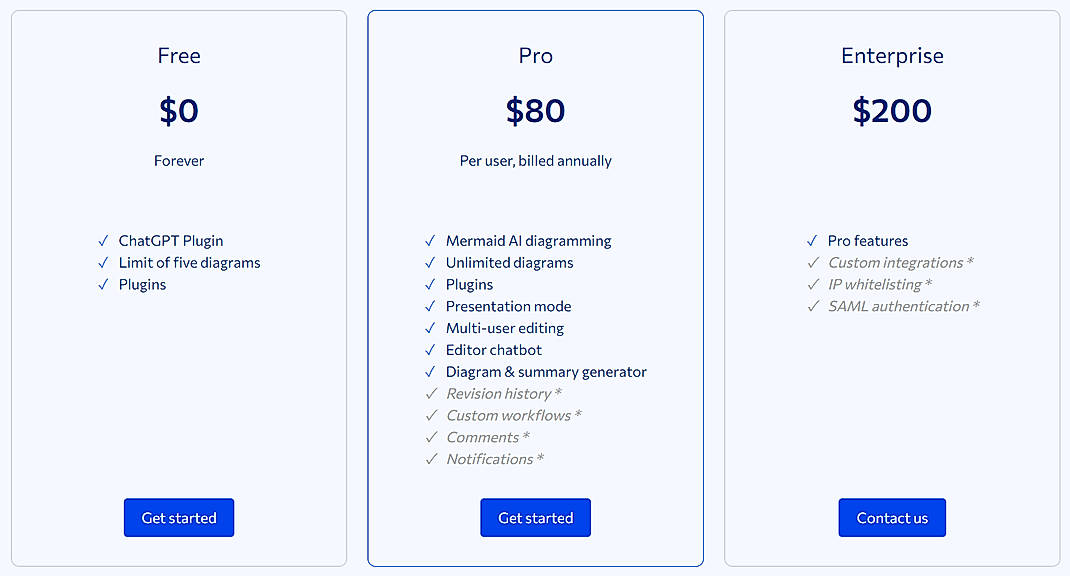The height and width of the screenshot is (576, 1070).
Task: Click the checkmark beside Presentation mode
Action: tap(429, 306)
